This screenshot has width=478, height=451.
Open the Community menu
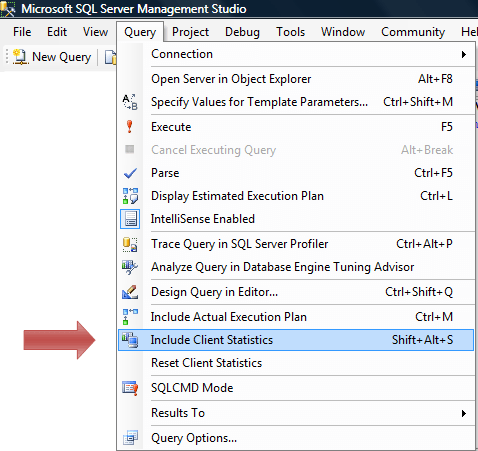tap(413, 32)
